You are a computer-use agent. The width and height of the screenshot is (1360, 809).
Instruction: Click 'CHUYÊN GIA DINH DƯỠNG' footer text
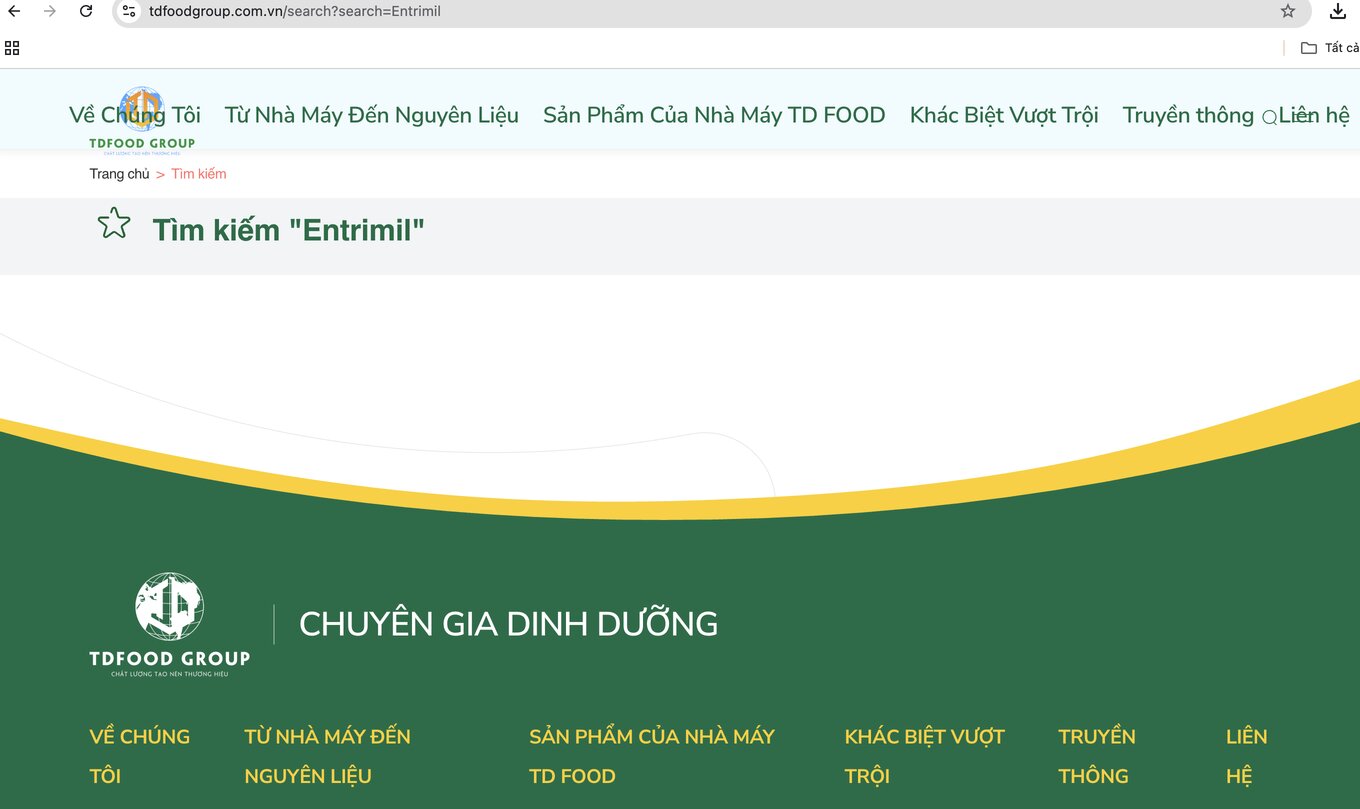(x=508, y=624)
